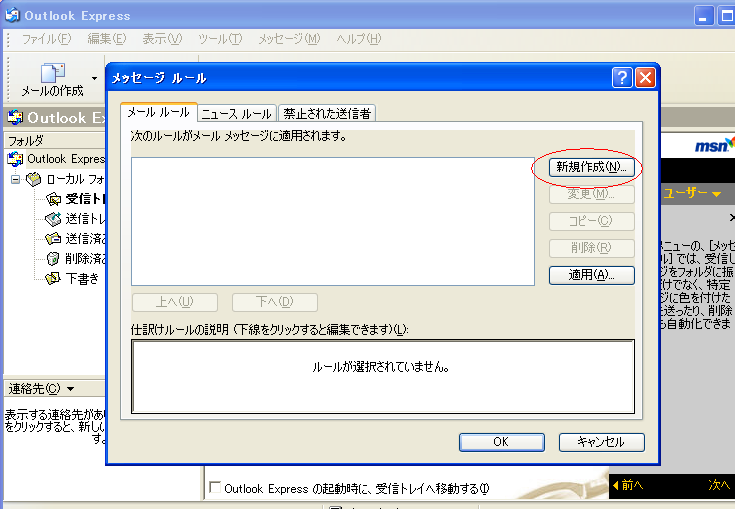Switch to the ニュース ルール tab

237,113
